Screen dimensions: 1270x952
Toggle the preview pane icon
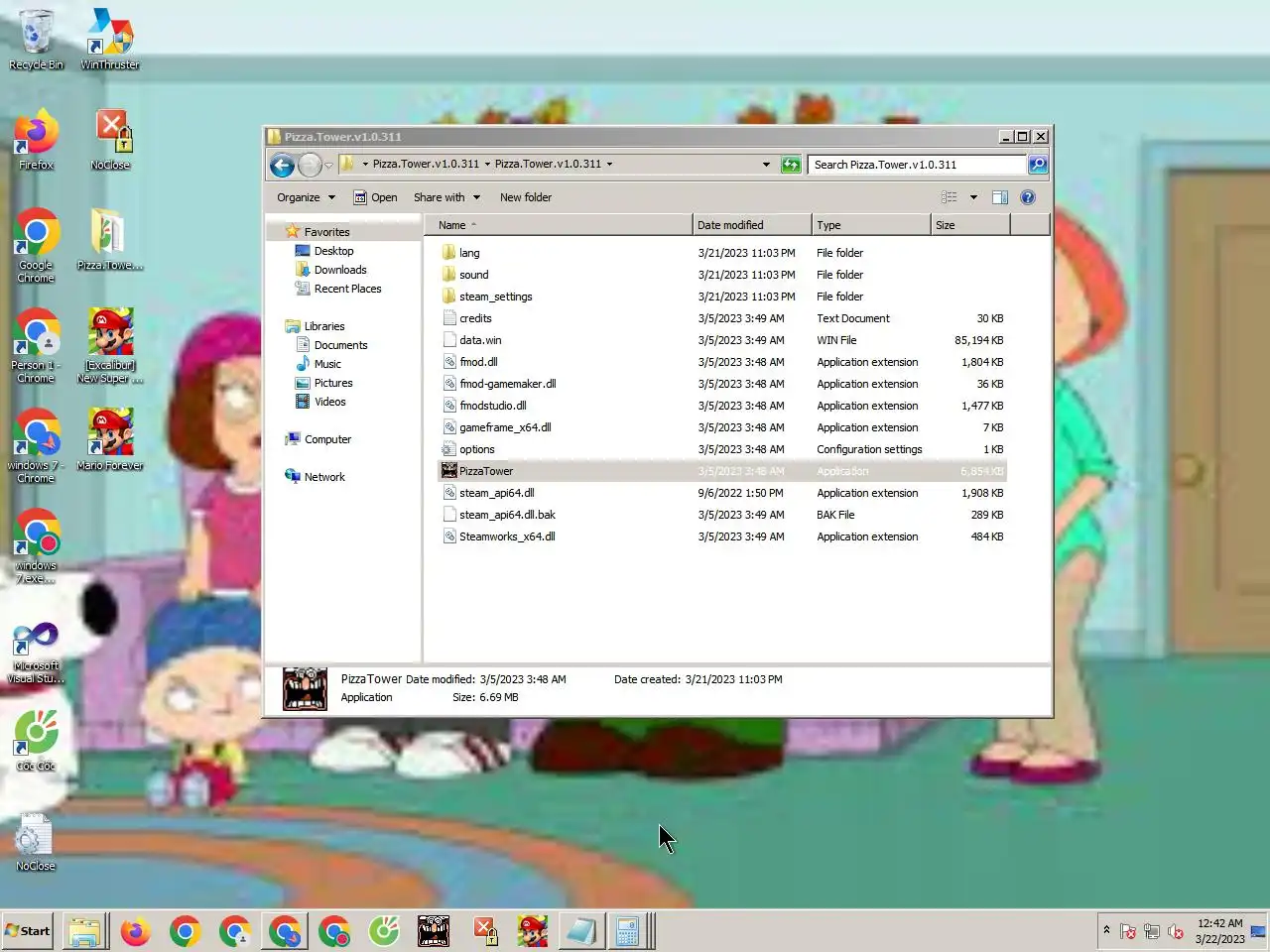point(1000,197)
